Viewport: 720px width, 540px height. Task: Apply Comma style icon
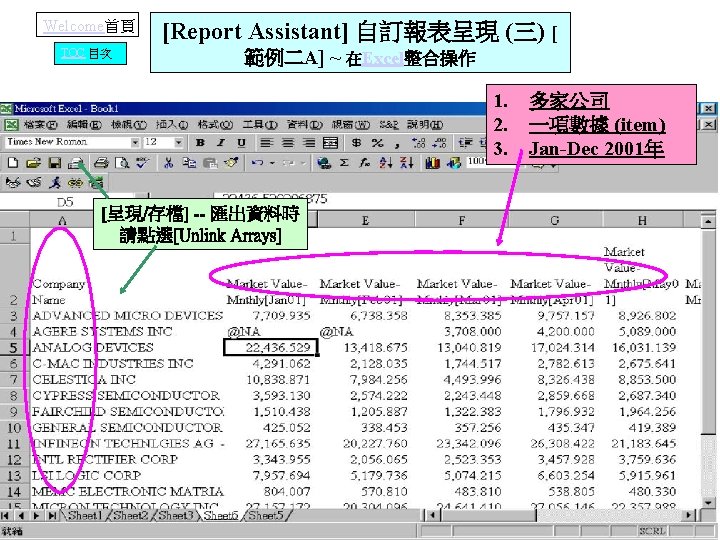[x=397, y=143]
